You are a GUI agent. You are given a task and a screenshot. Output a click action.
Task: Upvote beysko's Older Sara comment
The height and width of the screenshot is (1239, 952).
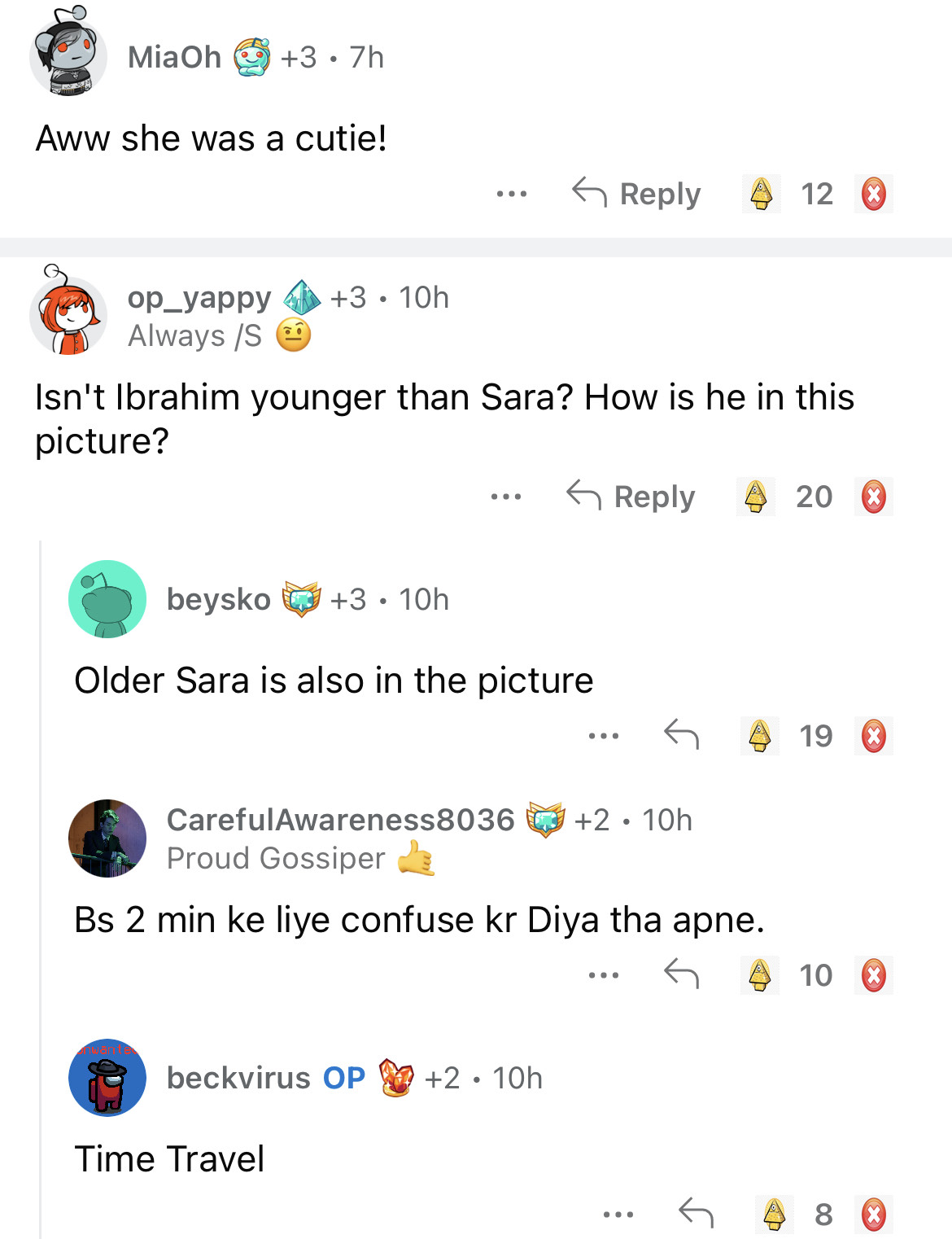tap(760, 736)
